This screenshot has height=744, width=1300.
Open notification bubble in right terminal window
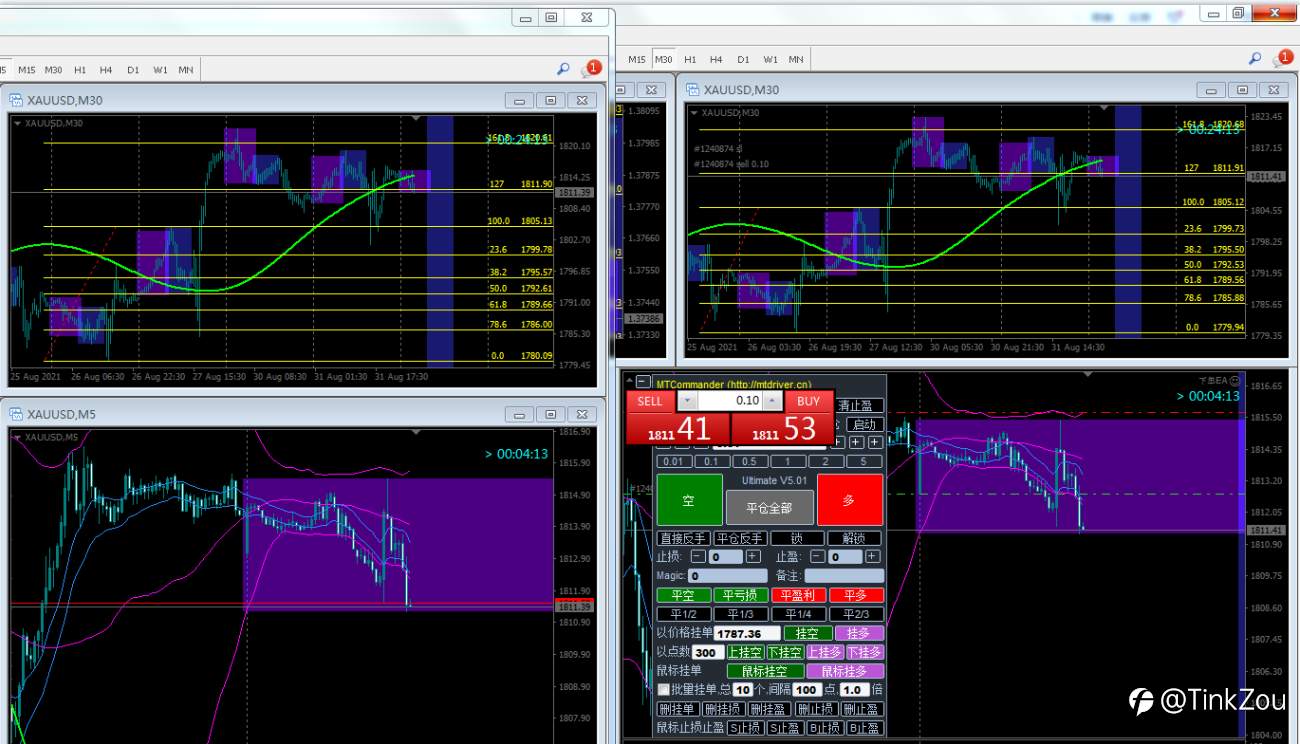tap(1283, 59)
